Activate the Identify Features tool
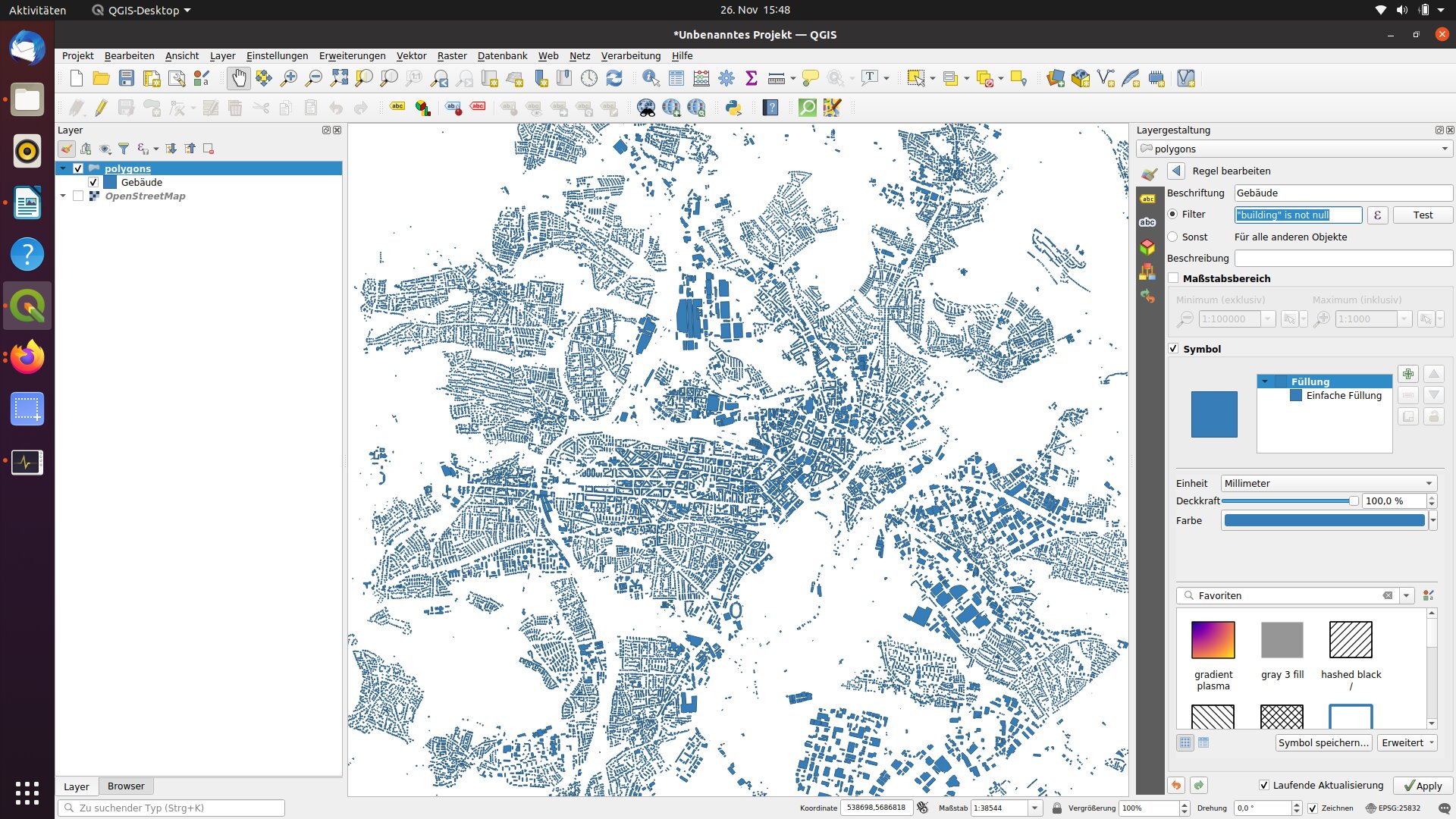 pos(651,78)
